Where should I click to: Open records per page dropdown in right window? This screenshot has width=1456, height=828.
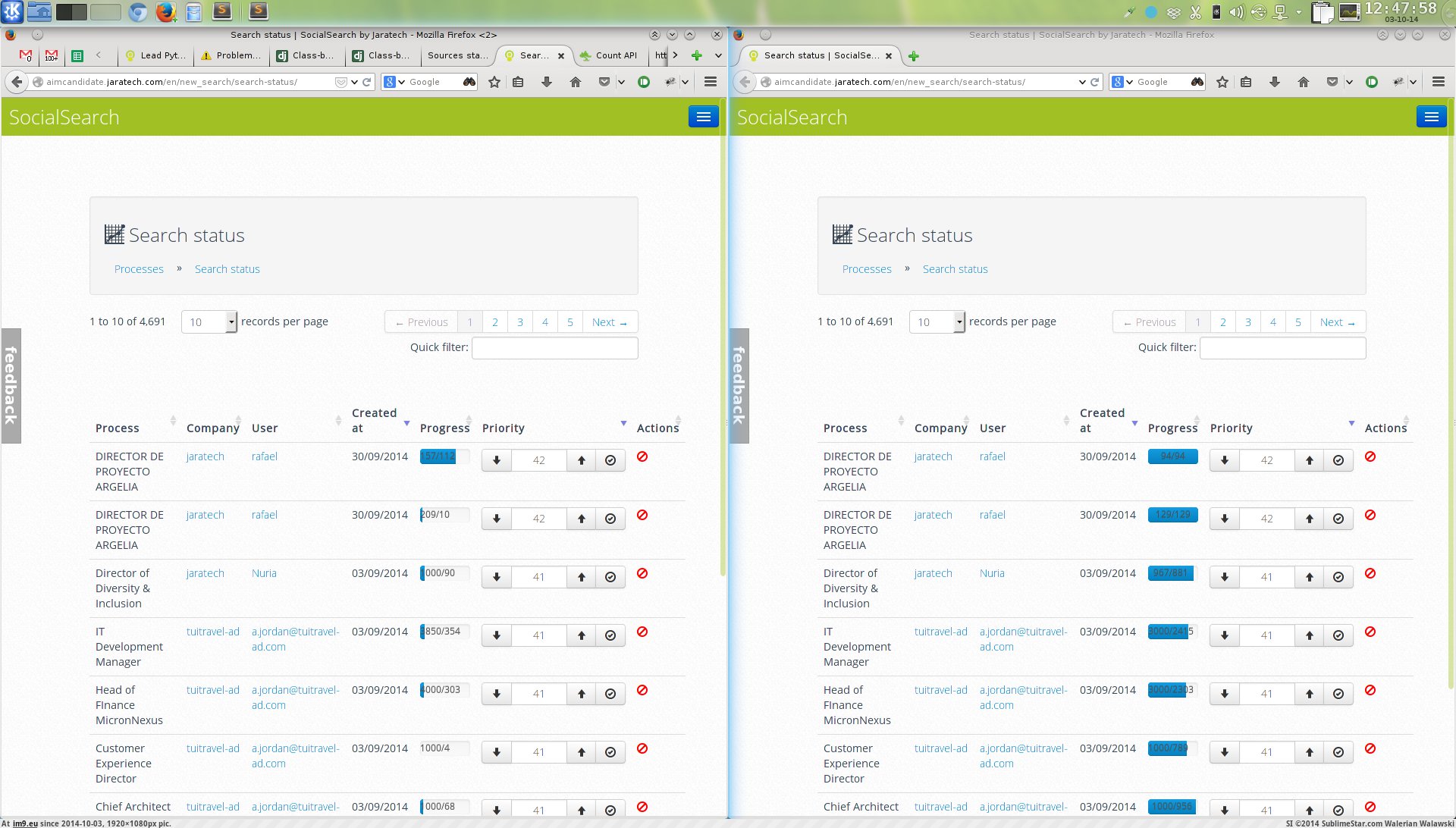pyautogui.click(x=937, y=322)
